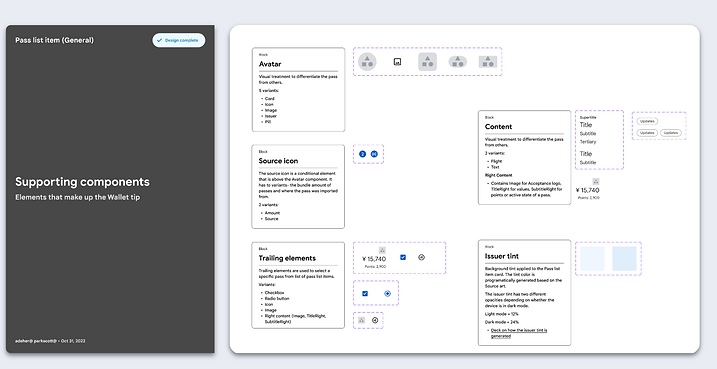Image resolution: width=717 pixels, height=369 pixels.
Task: Click 'Flight' in Content variants list
Action: pyautogui.click(x=496, y=161)
